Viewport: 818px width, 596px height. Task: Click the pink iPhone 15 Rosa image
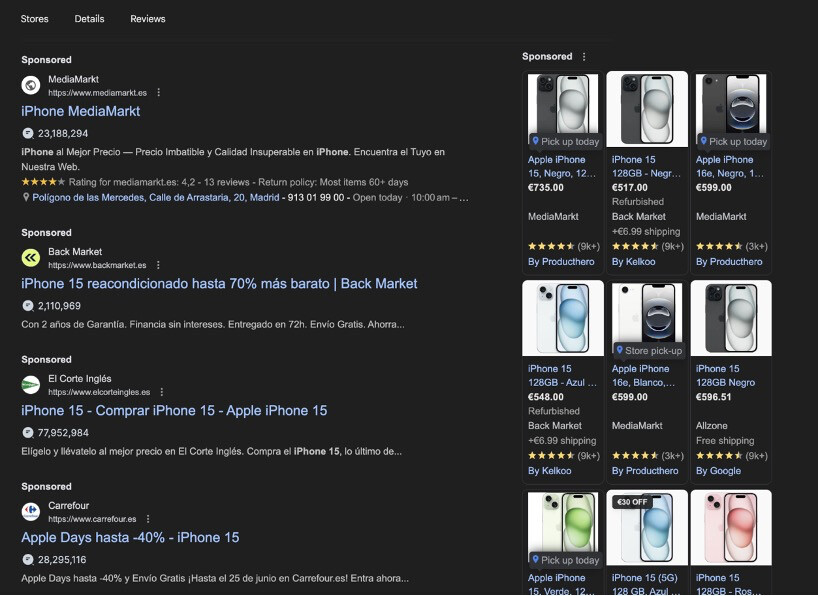731,528
